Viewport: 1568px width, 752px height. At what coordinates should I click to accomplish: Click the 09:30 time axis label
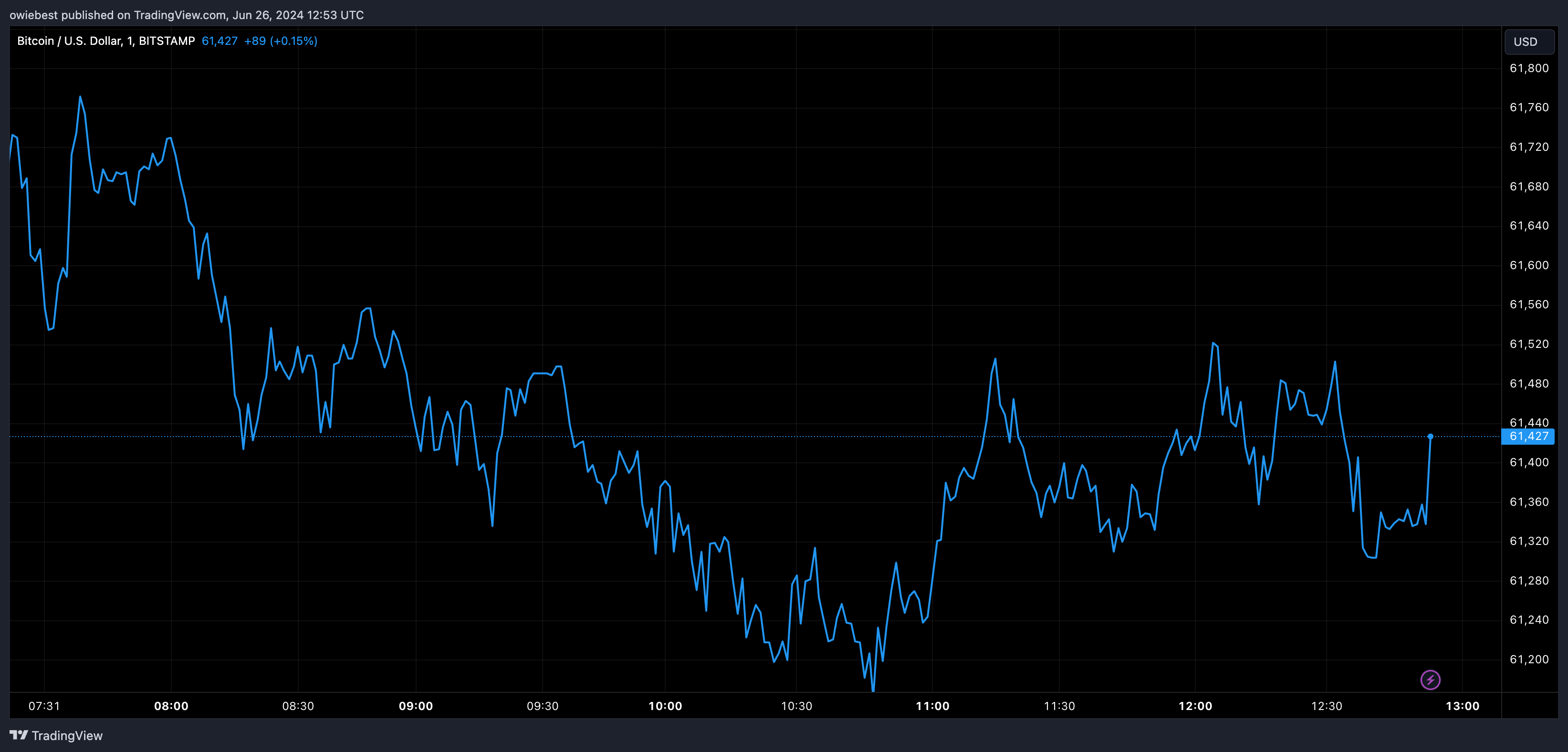pos(543,706)
